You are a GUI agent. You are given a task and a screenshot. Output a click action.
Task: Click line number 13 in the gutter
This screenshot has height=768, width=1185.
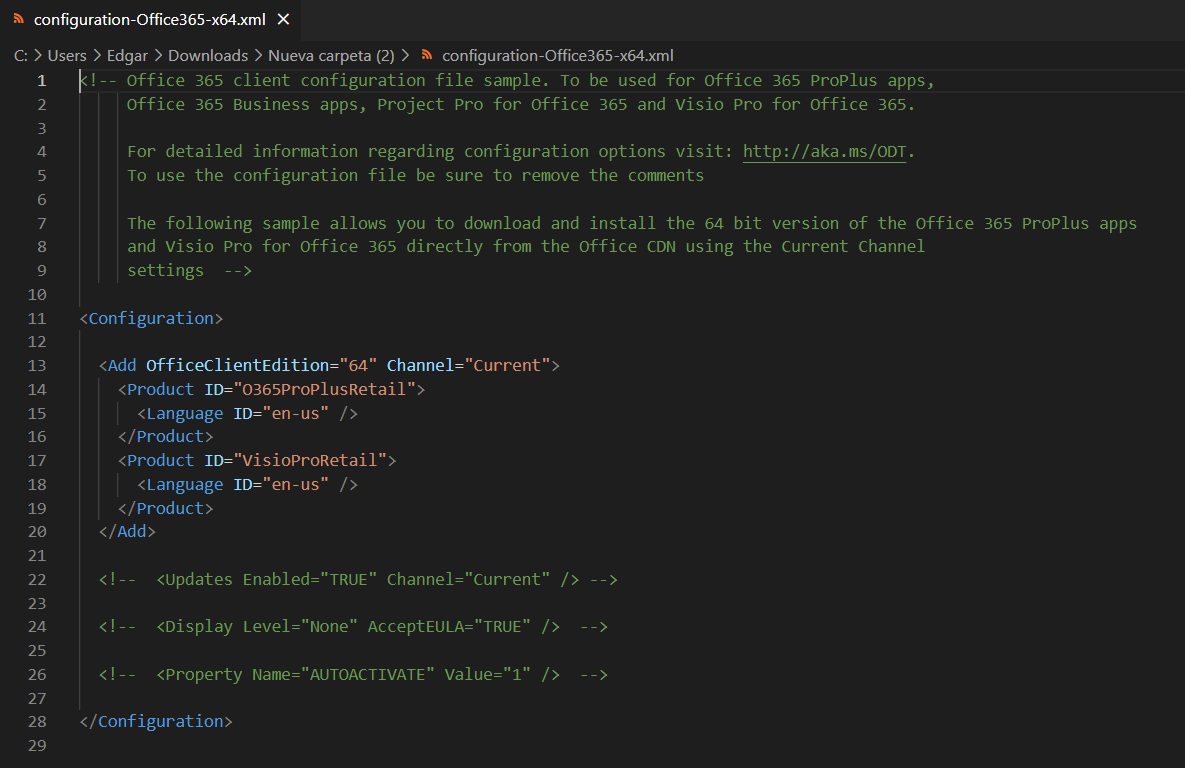coord(37,366)
